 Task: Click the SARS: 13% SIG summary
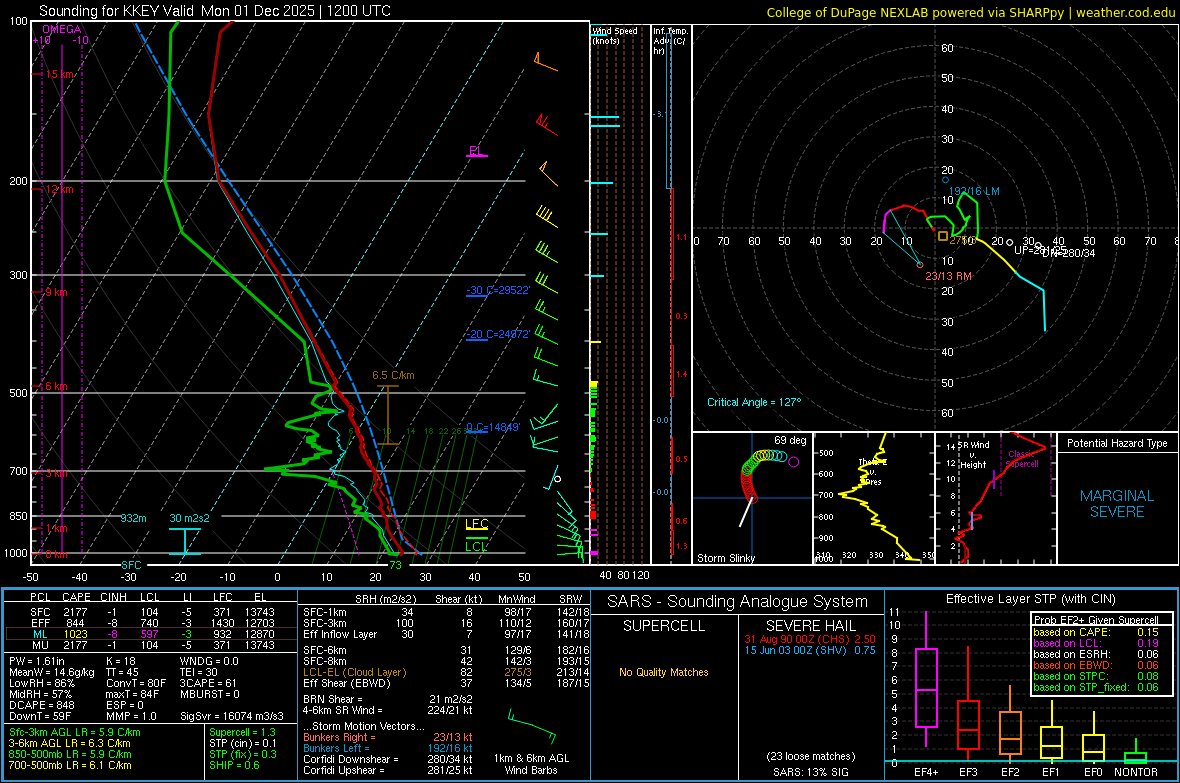coord(810,772)
